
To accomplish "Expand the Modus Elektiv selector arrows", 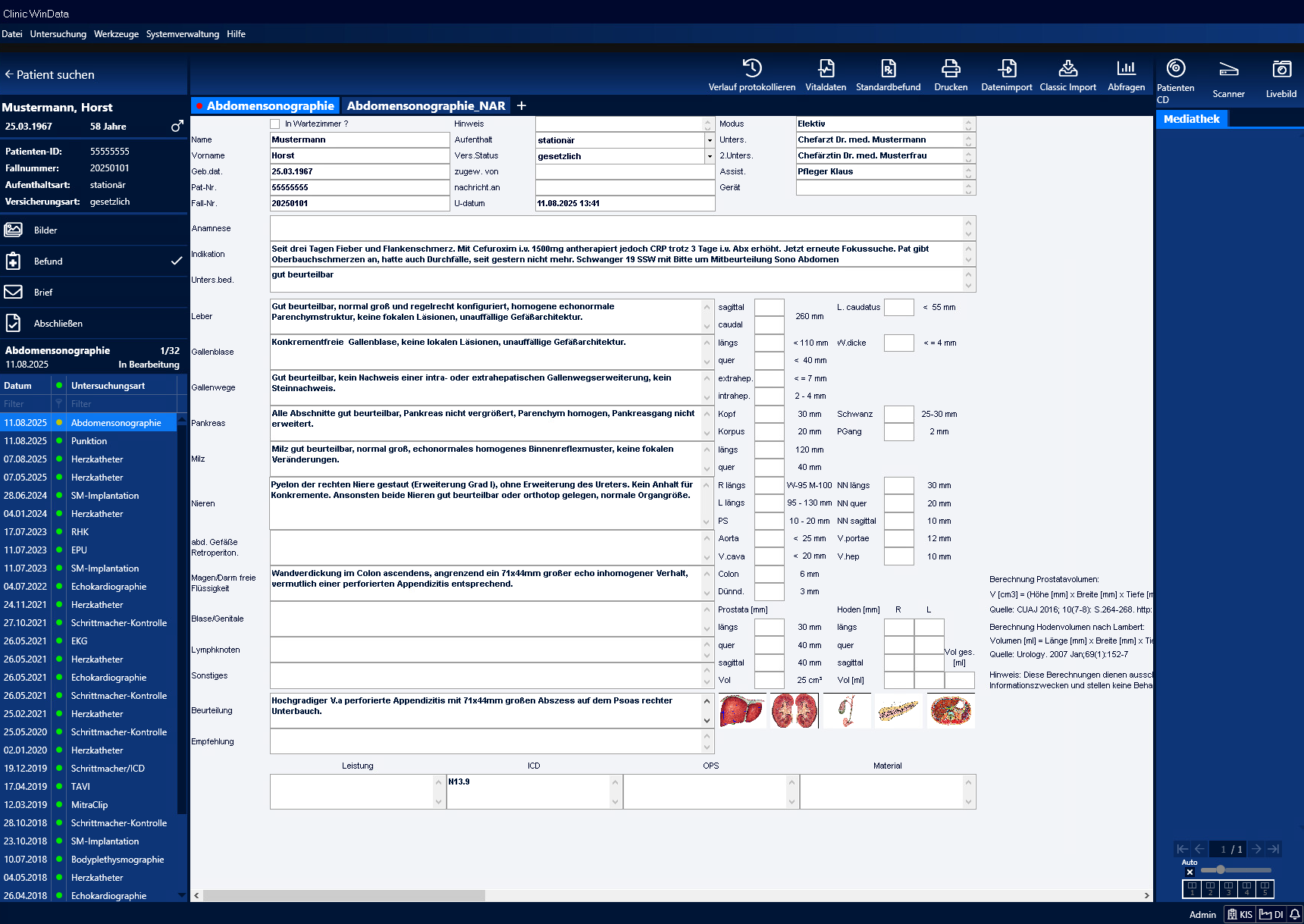I will [968, 124].
